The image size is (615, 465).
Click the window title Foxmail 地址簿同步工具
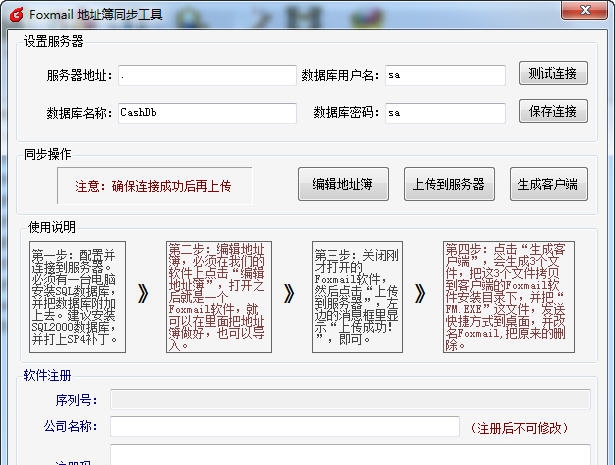click(96, 15)
